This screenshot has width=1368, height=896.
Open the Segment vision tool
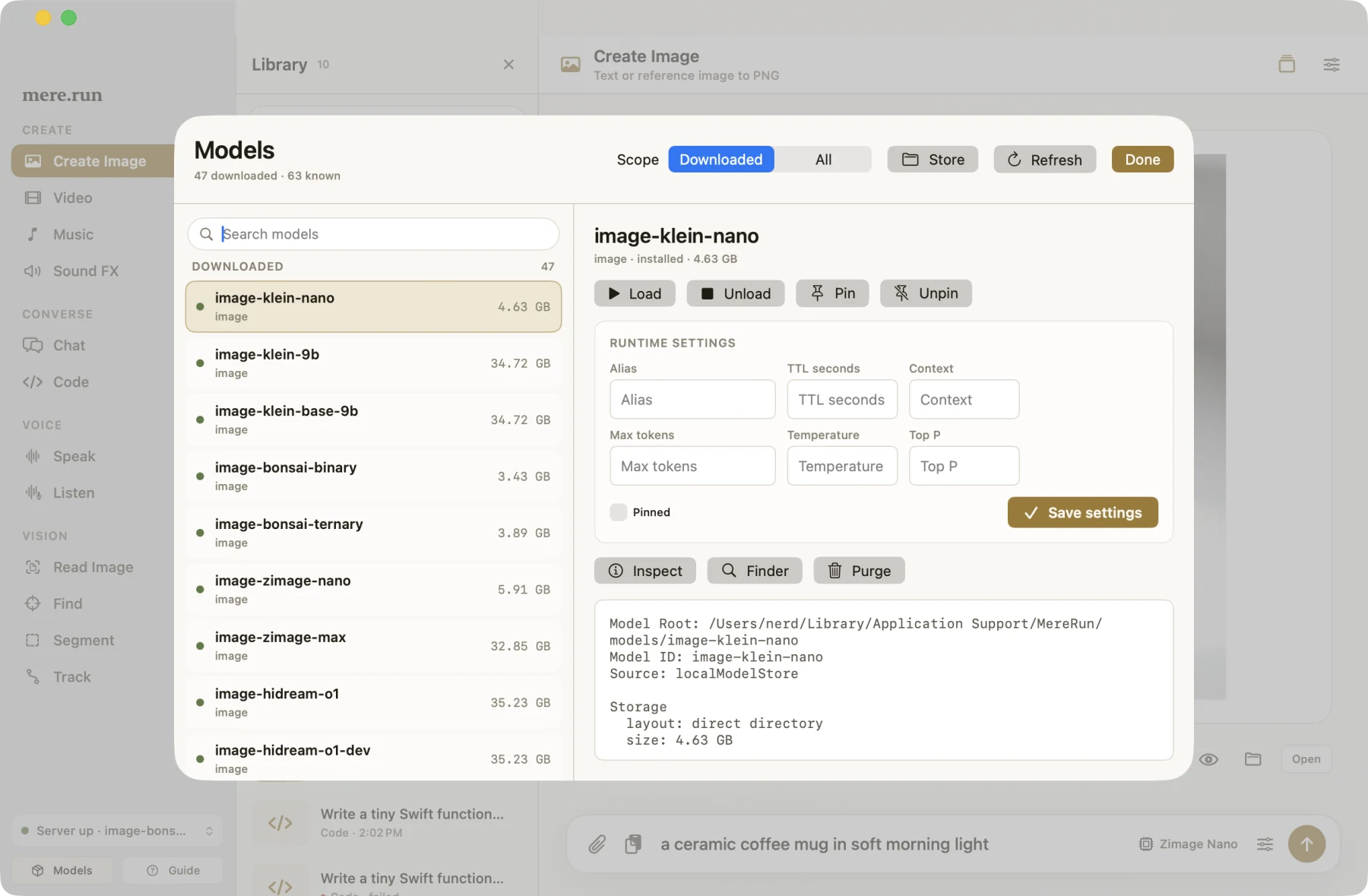point(83,640)
